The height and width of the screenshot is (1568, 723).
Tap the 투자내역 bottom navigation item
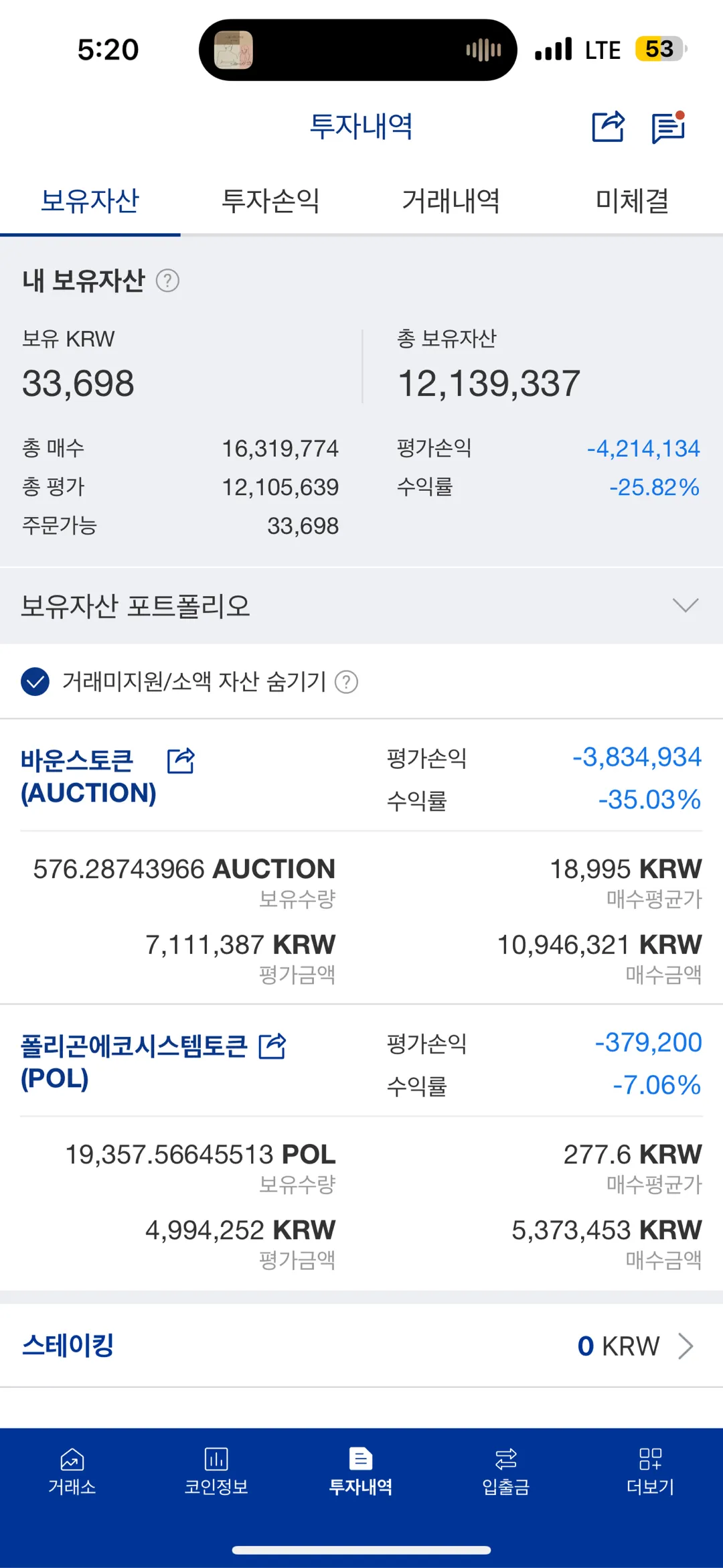point(361,1471)
